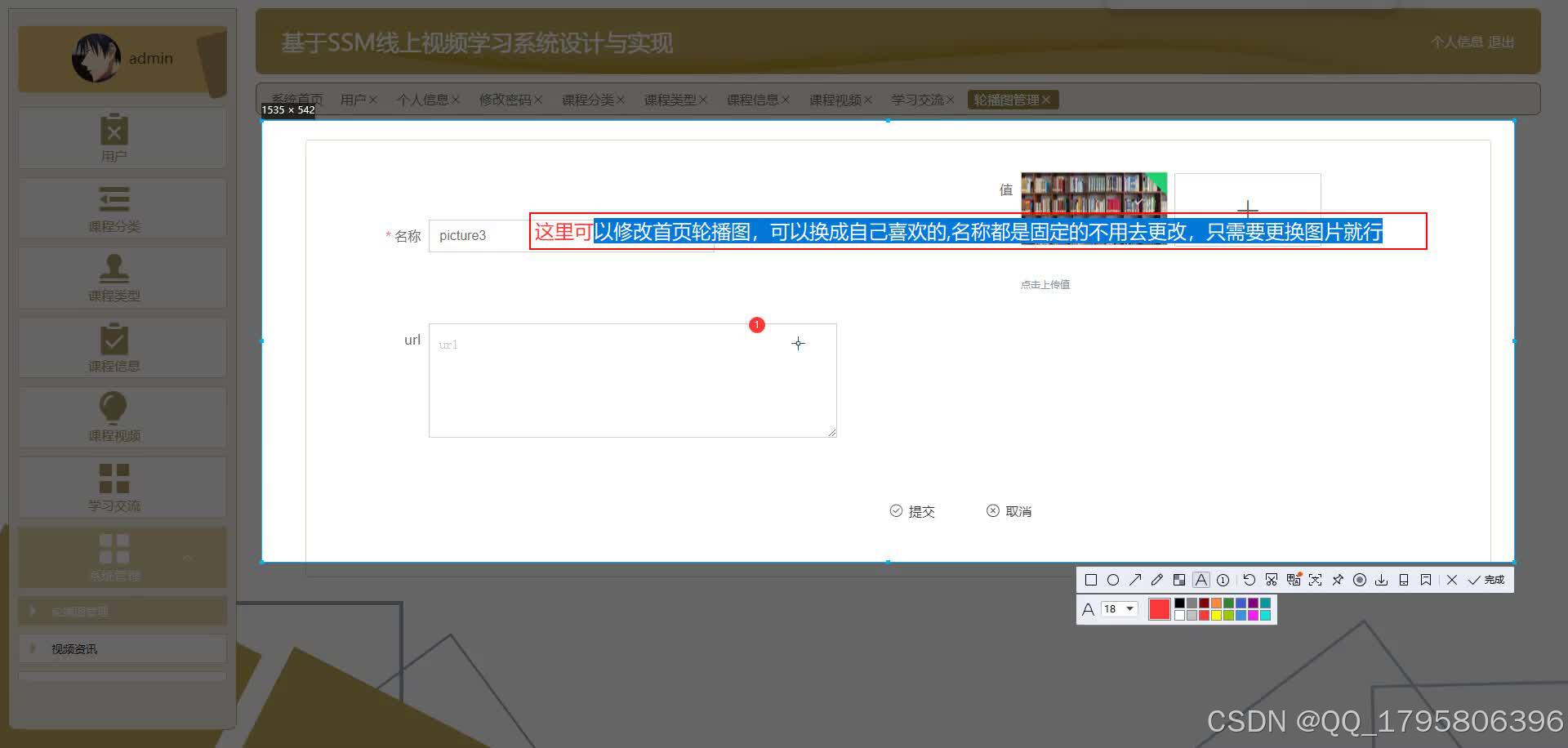Select the pencil drawing tool
The height and width of the screenshot is (748, 1568).
[1156, 580]
